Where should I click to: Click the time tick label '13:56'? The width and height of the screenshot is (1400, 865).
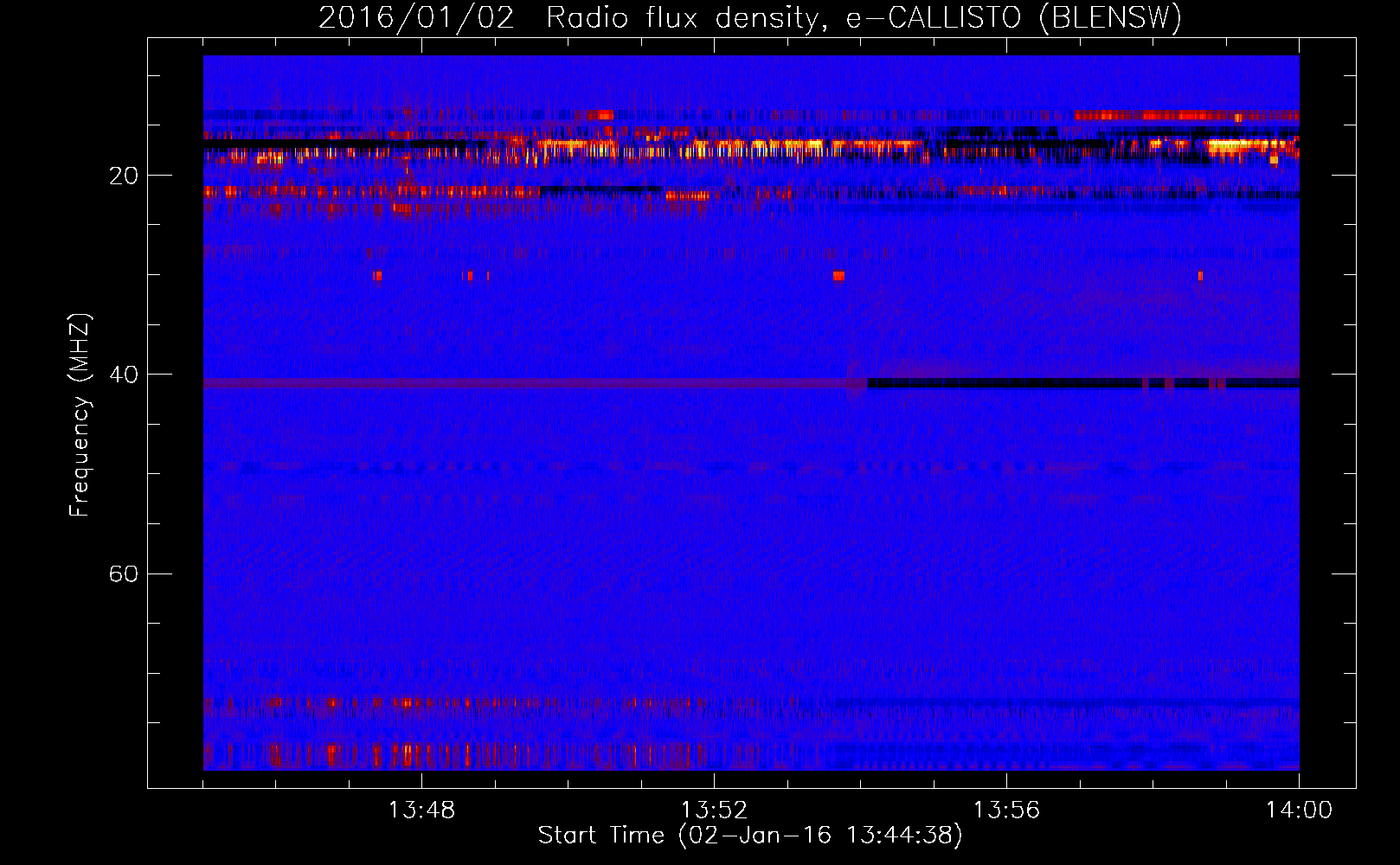click(x=1006, y=811)
